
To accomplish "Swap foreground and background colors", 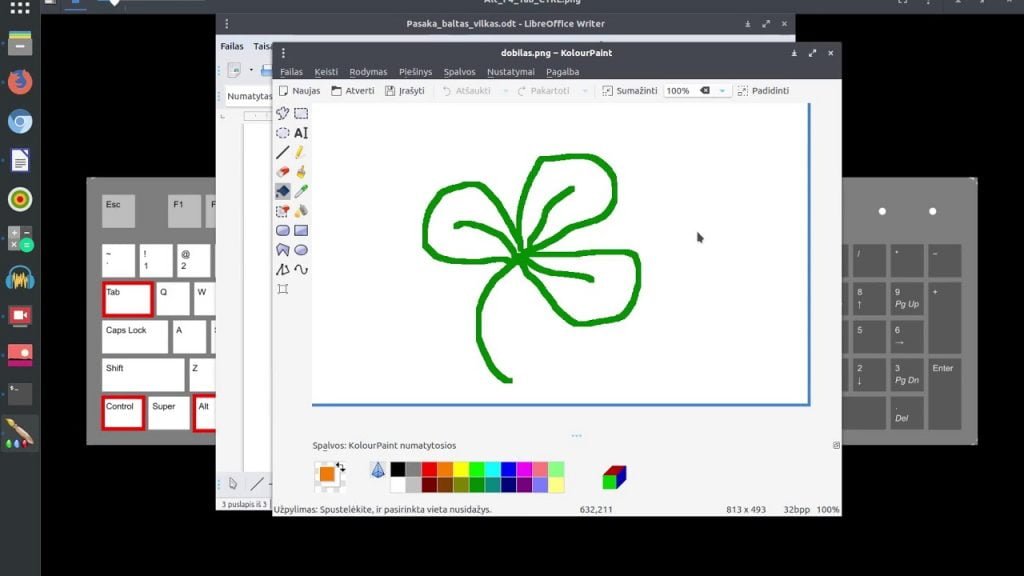I will tap(341, 468).
